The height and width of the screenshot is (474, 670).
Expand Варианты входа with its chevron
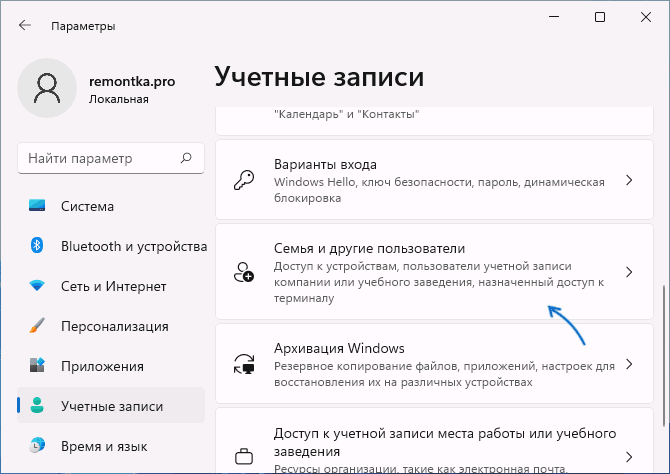(629, 180)
